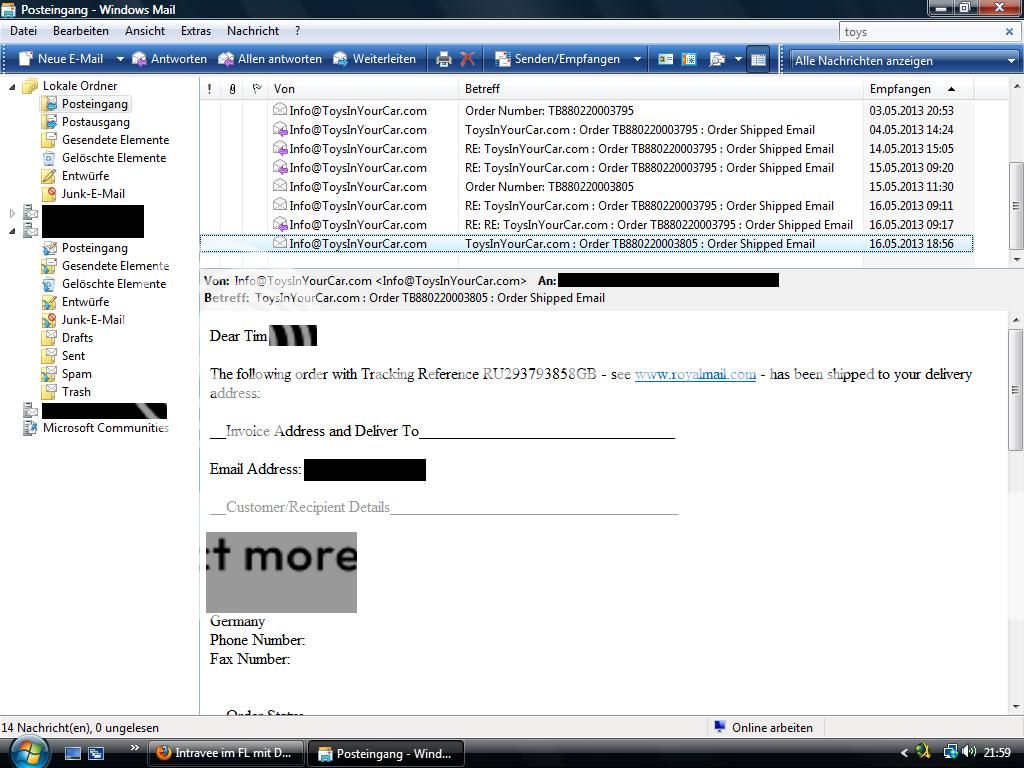The width and height of the screenshot is (1024, 768).
Task: Open the Extras menu
Action: tap(195, 31)
